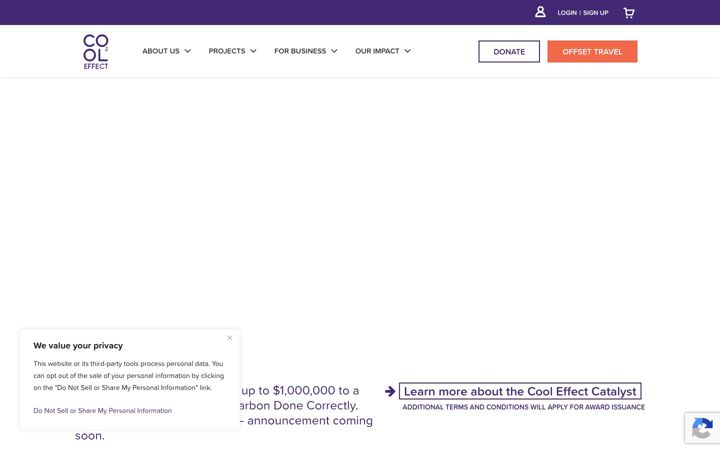Open the Our Impact menu
Viewport: 720px width, 450px height.
[377, 51]
